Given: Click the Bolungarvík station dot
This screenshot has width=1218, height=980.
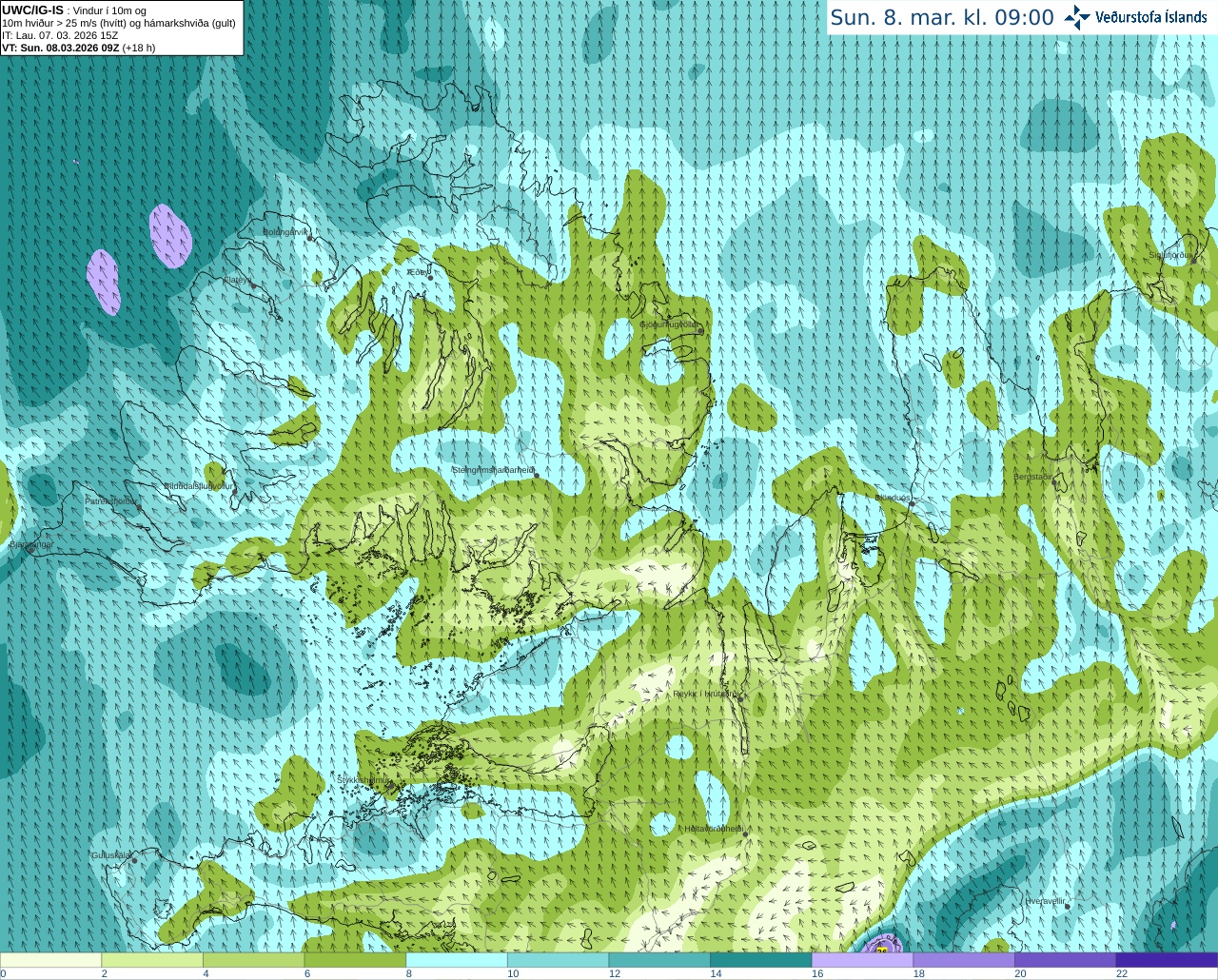Looking at the screenshot, I should 310,238.
